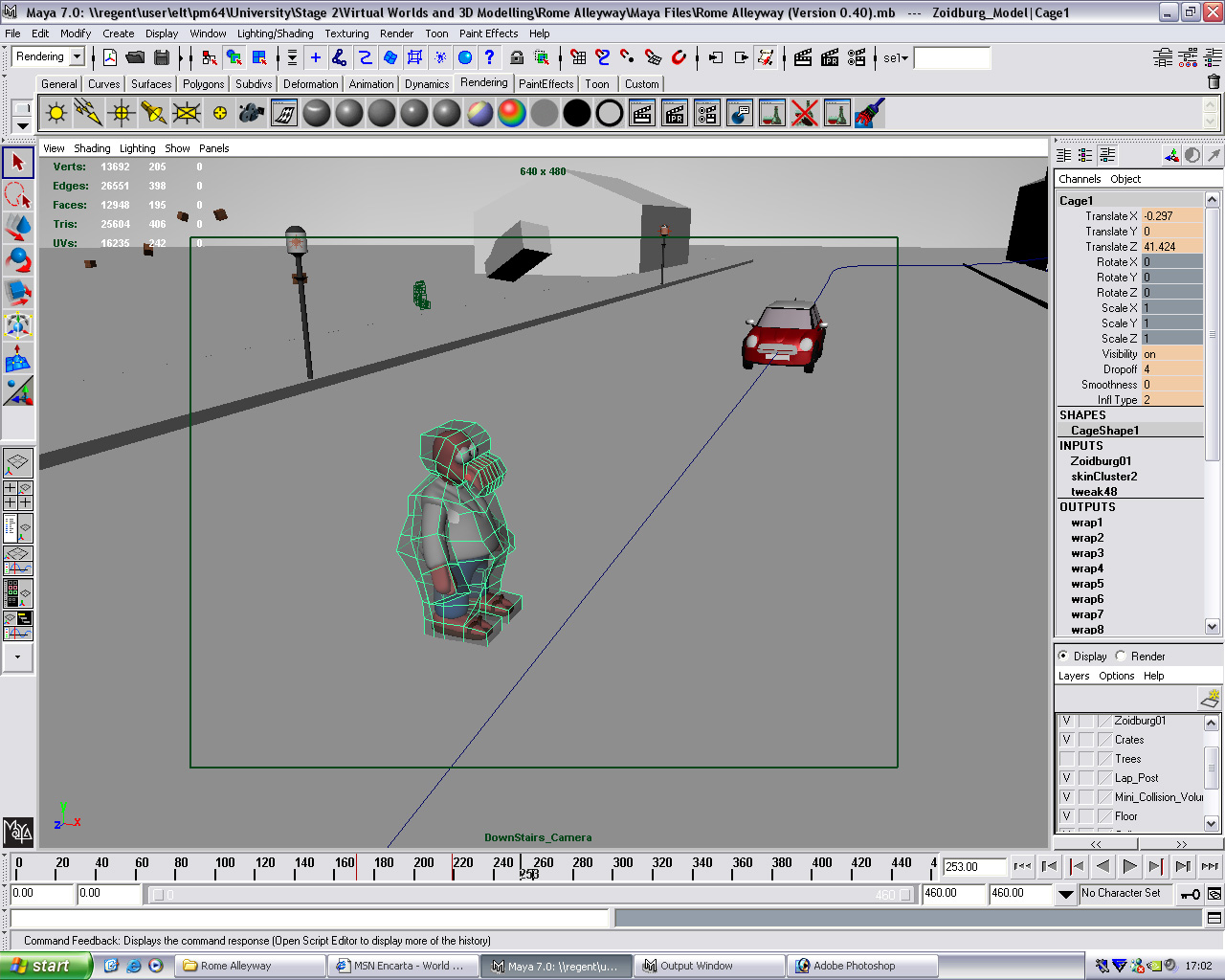
Task: Switch to the Dynamics shelf tab
Action: (x=426, y=84)
